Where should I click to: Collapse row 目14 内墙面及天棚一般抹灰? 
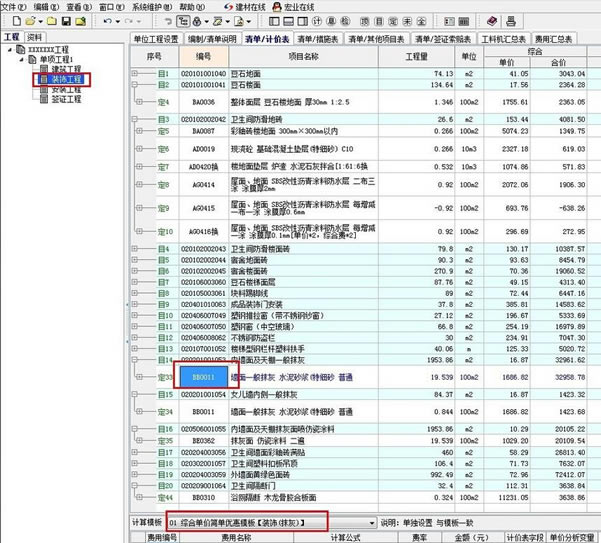click(135, 360)
